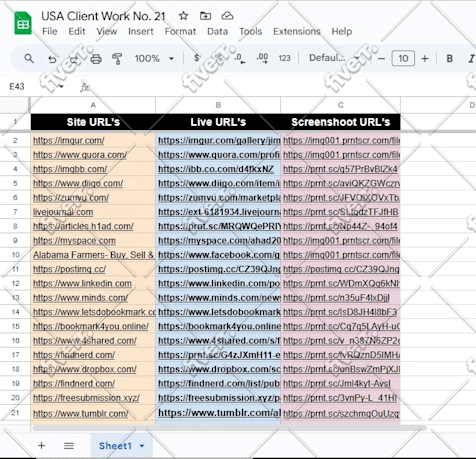Open the File menu

click(50, 31)
